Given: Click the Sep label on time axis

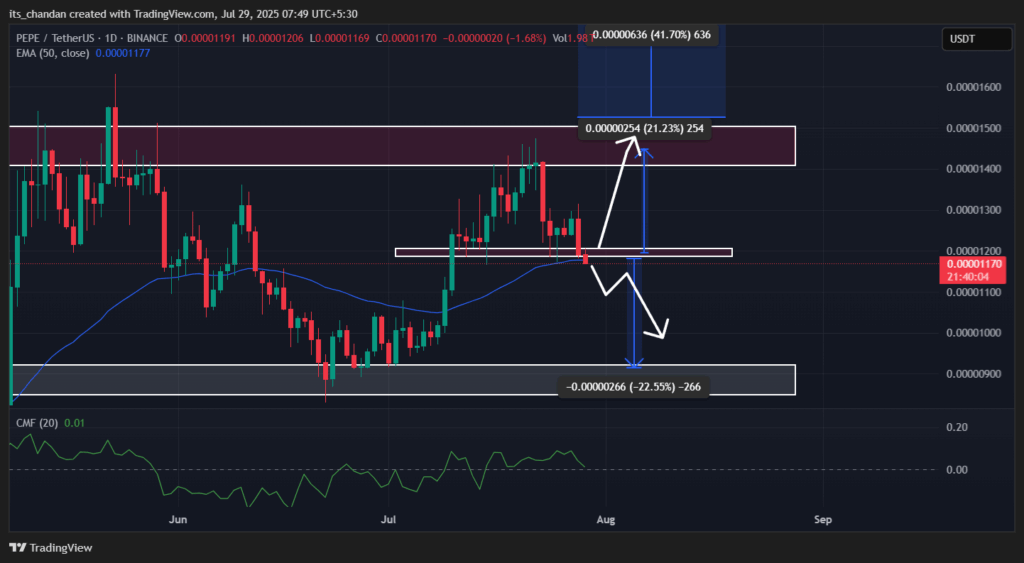Looking at the screenshot, I should pyautogui.click(x=823, y=520).
